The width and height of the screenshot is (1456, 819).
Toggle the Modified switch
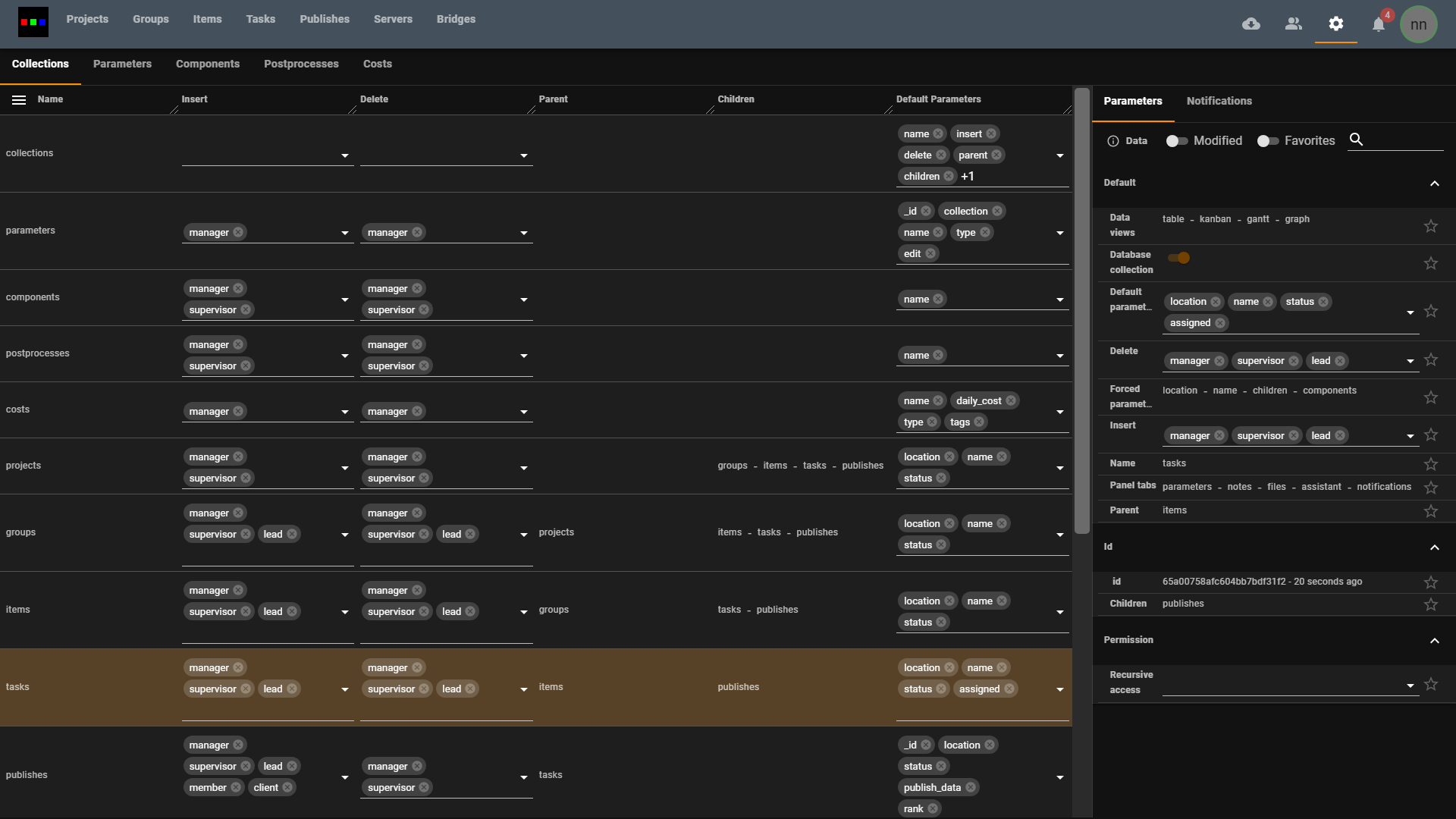(1177, 141)
